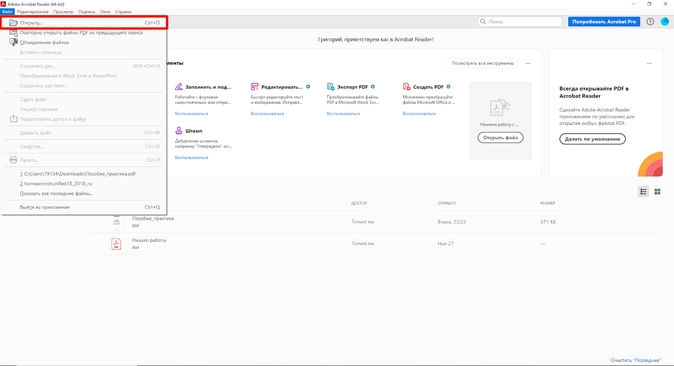Click the Adobe Acrobat logo in title bar
Screen dimensions: 674x366
pyautogui.click(x=3, y=4)
